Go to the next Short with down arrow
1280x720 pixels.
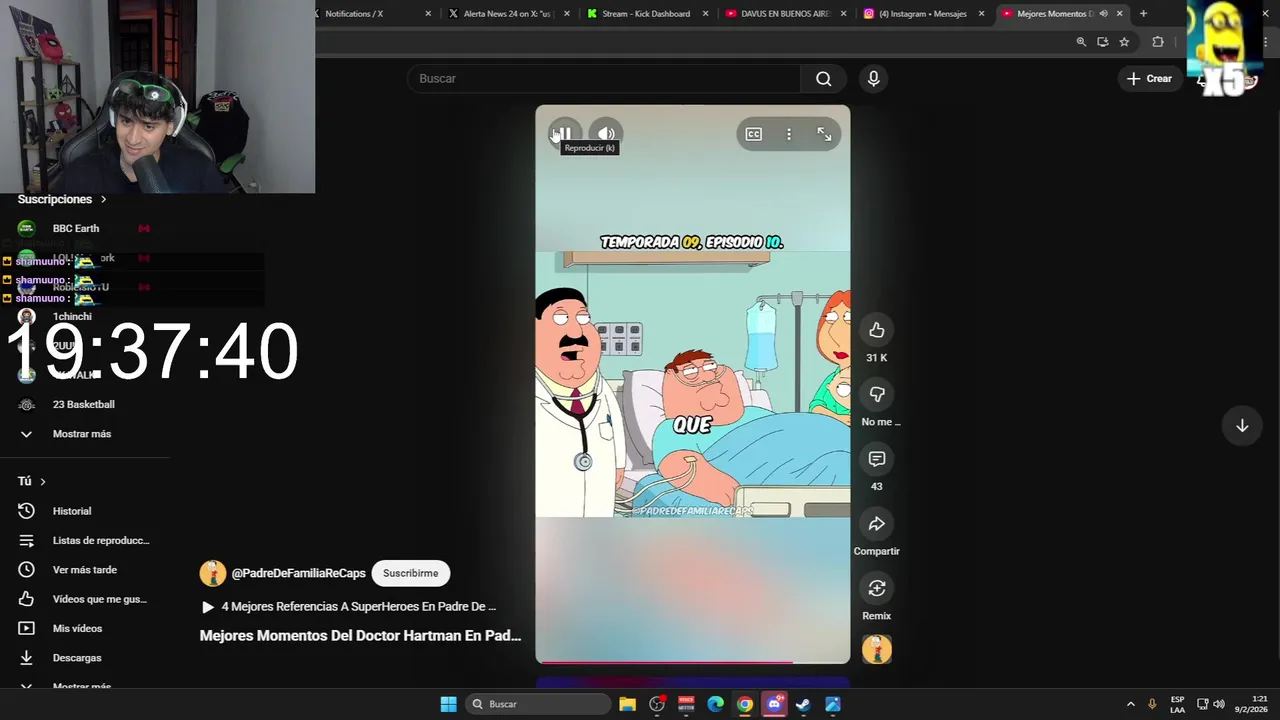1242,426
